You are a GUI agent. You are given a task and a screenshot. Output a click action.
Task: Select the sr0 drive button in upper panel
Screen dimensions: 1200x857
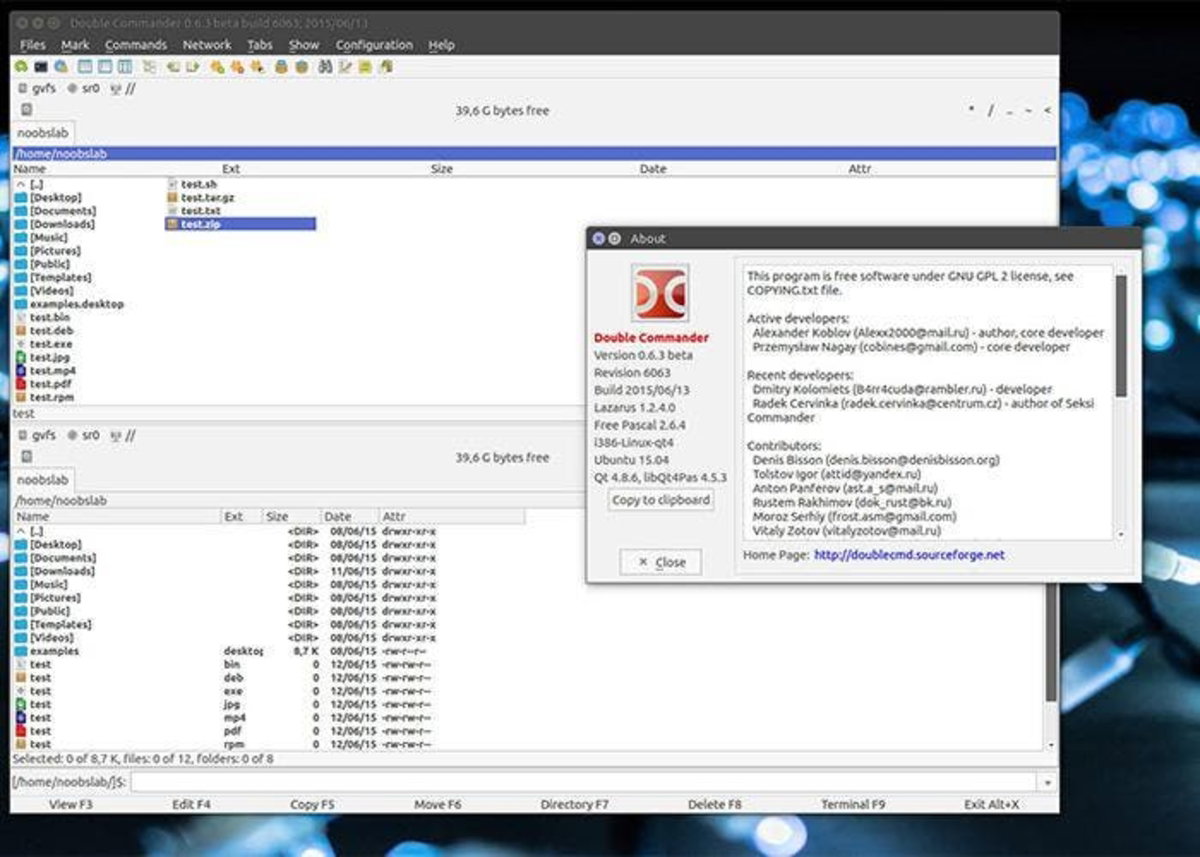pos(85,88)
